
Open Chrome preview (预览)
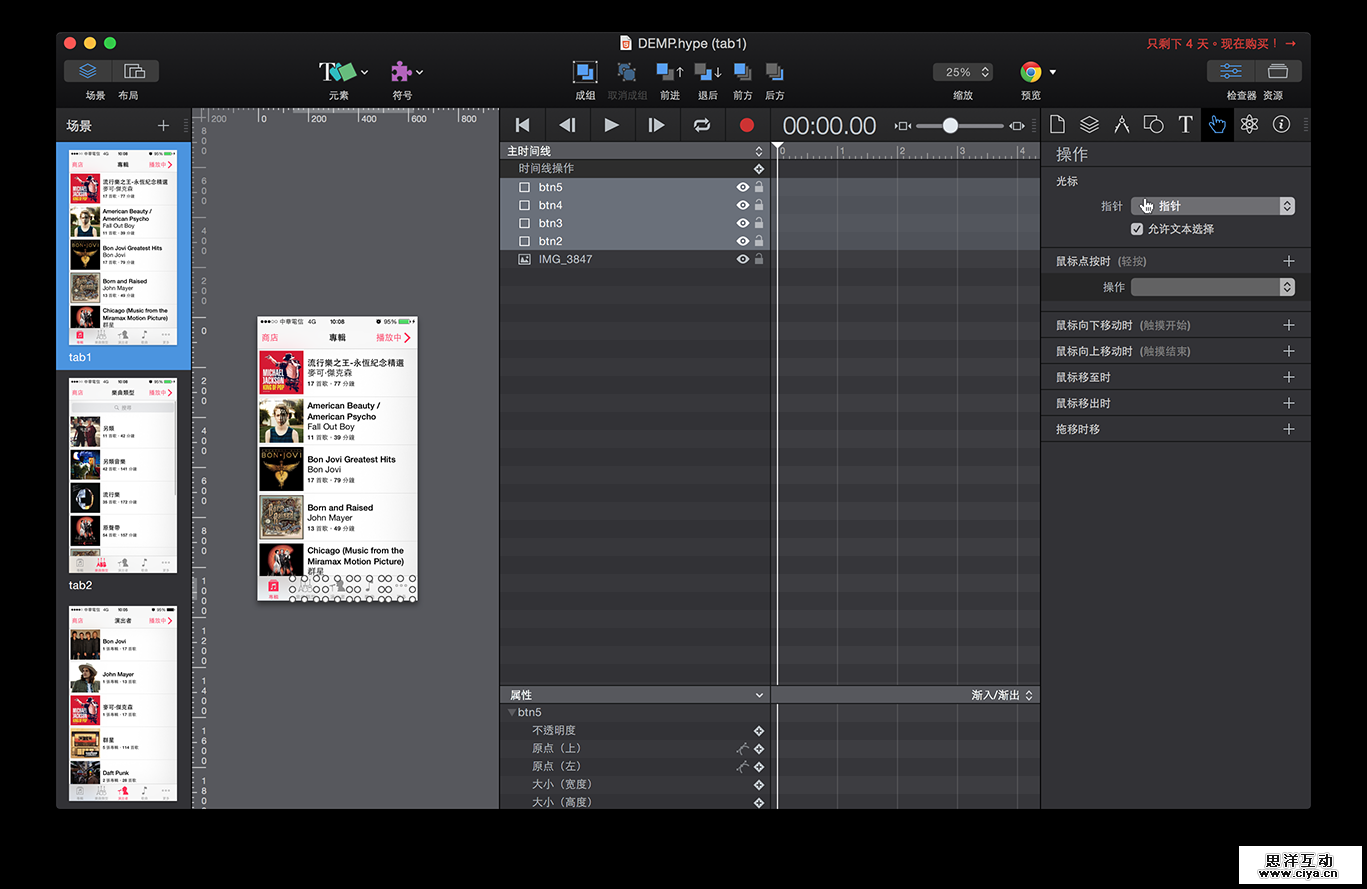tap(1031, 72)
